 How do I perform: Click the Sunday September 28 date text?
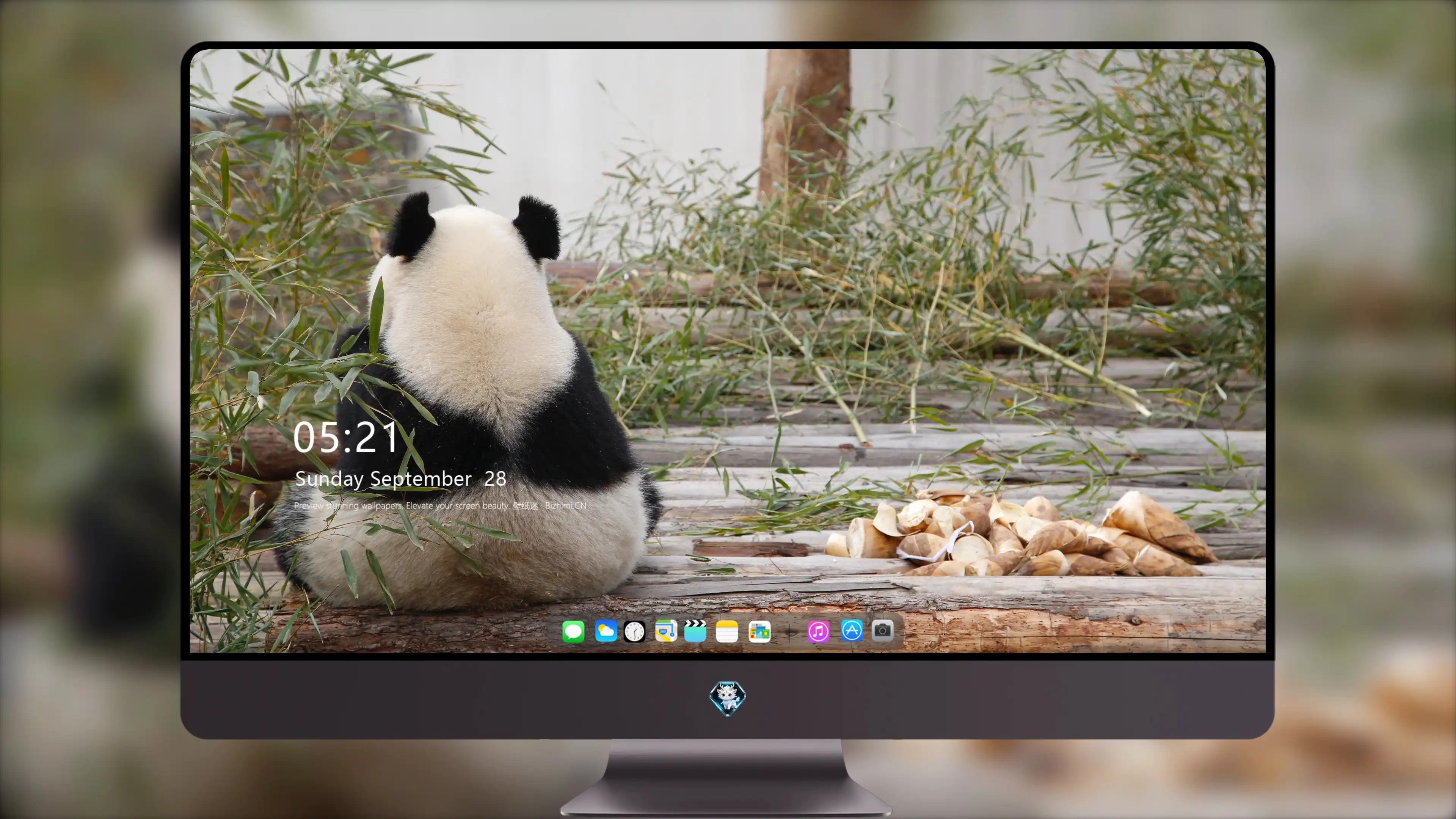pyautogui.click(x=401, y=479)
